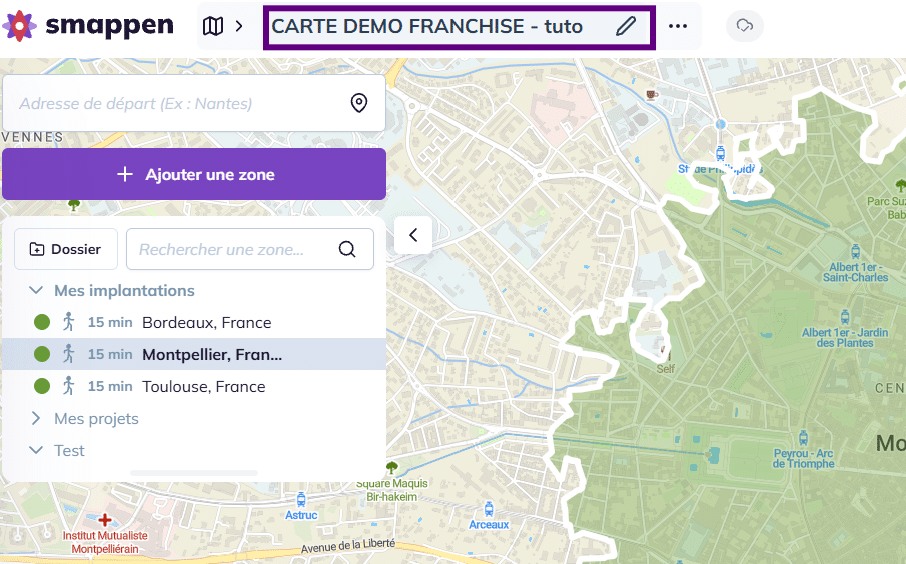Click the walking icon for Bordeaux zone
Image resolution: width=906 pixels, height=564 pixels.
click(68, 322)
